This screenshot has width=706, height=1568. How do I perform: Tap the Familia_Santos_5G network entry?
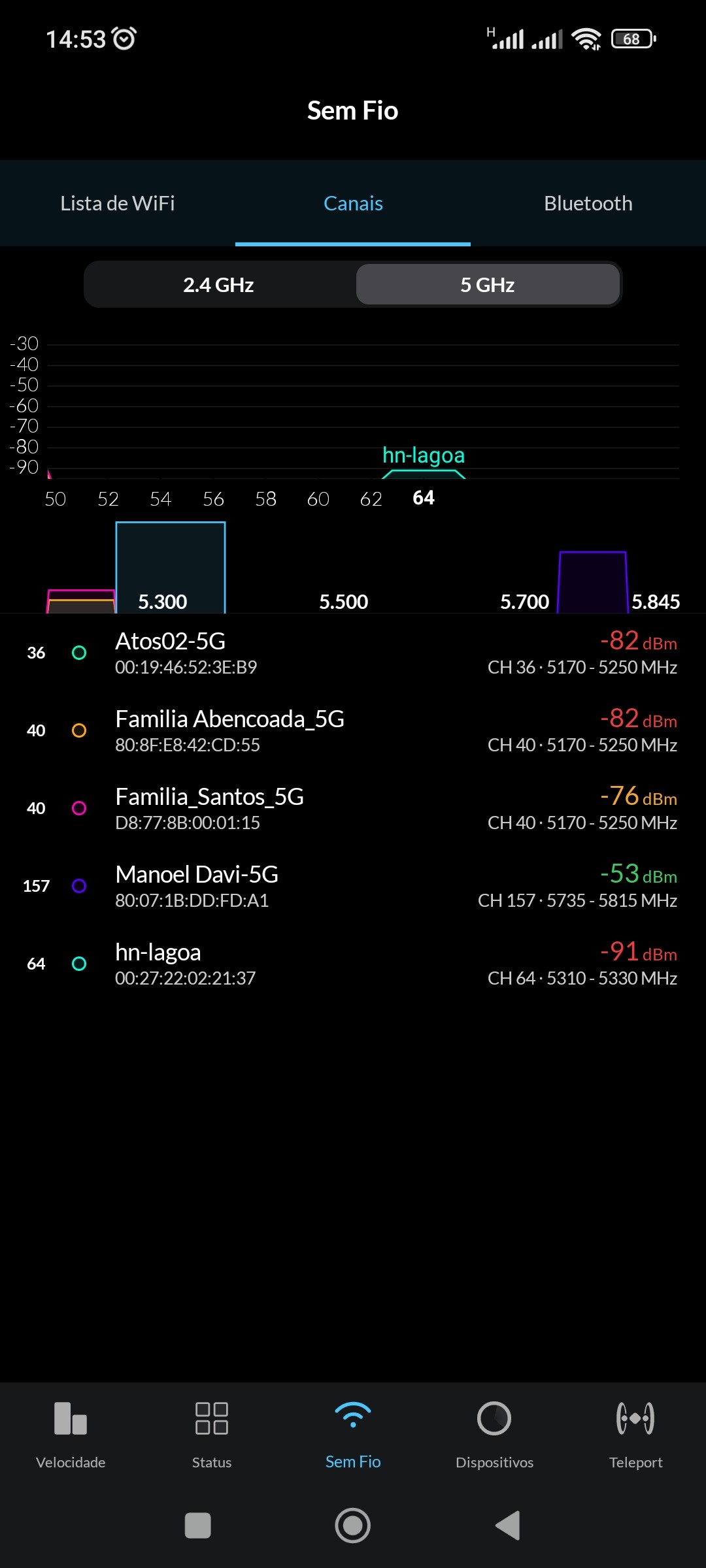pyautogui.click(x=353, y=809)
